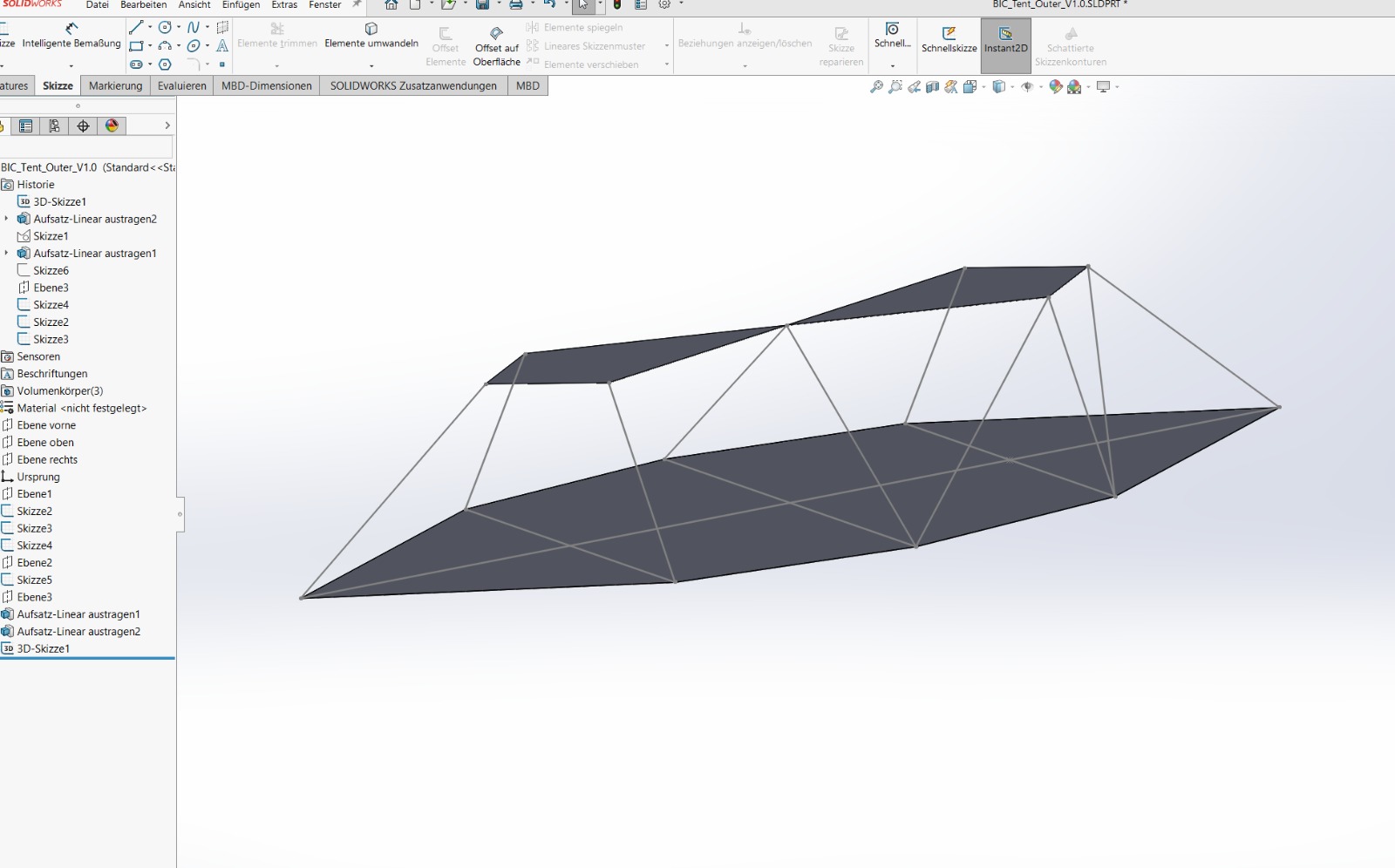
Task: Switch to the Evaluieren tab
Action: tap(181, 85)
